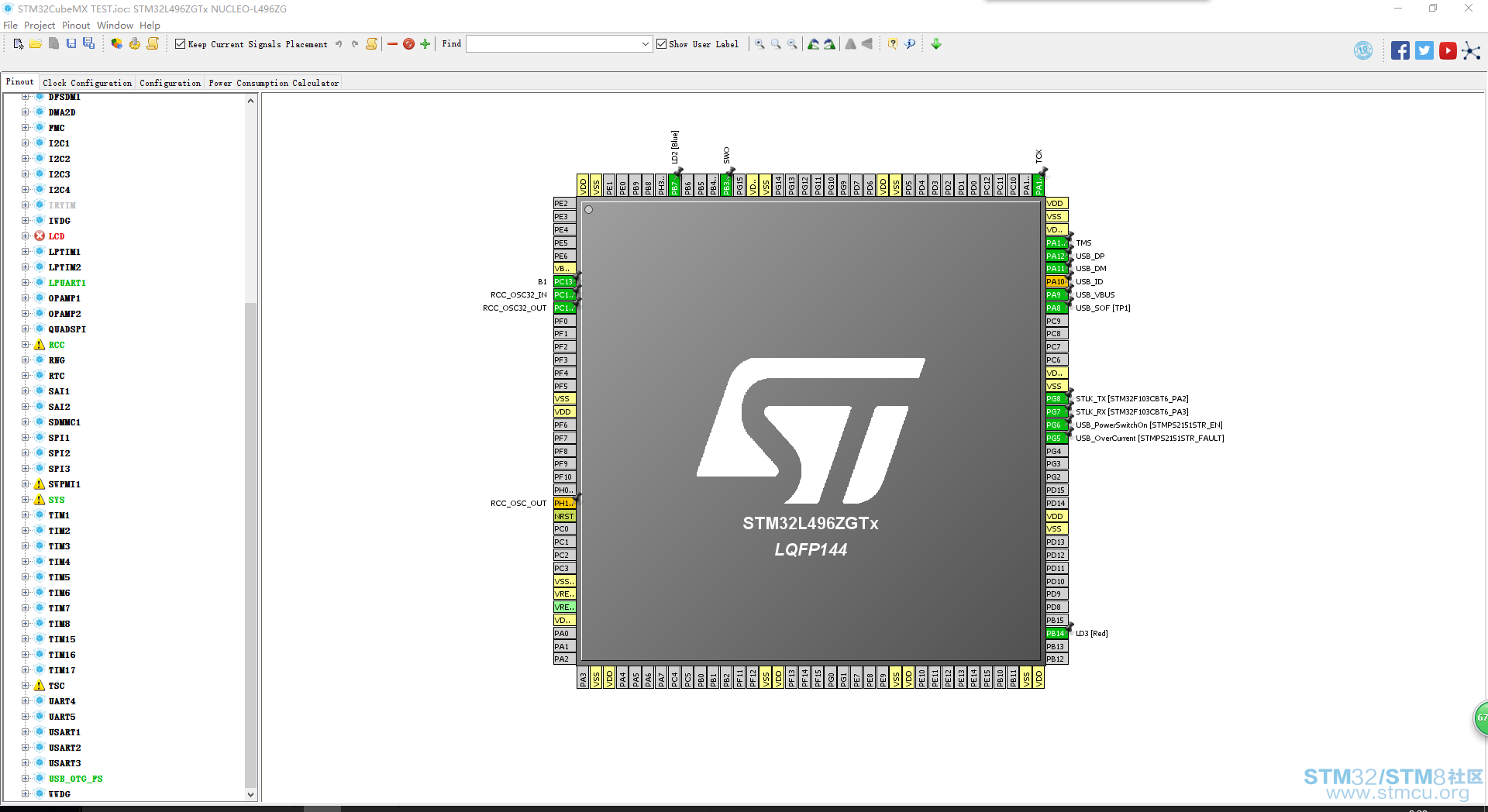Viewport: 1488px width, 812px height.
Task: Click the blue 10-year anniversary badge
Action: pyautogui.click(x=1363, y=51)
